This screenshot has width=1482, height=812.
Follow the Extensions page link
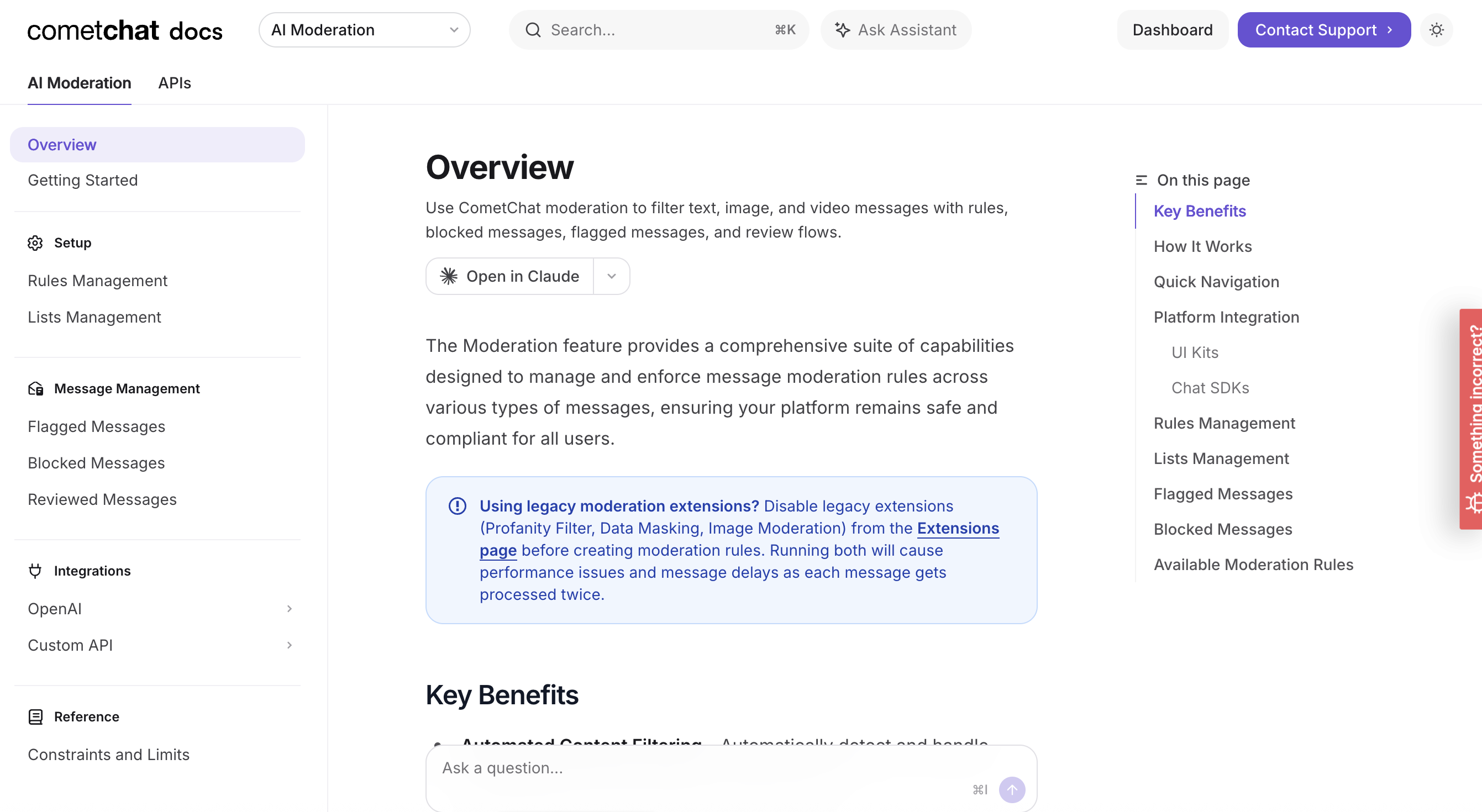tap(957, 529)
